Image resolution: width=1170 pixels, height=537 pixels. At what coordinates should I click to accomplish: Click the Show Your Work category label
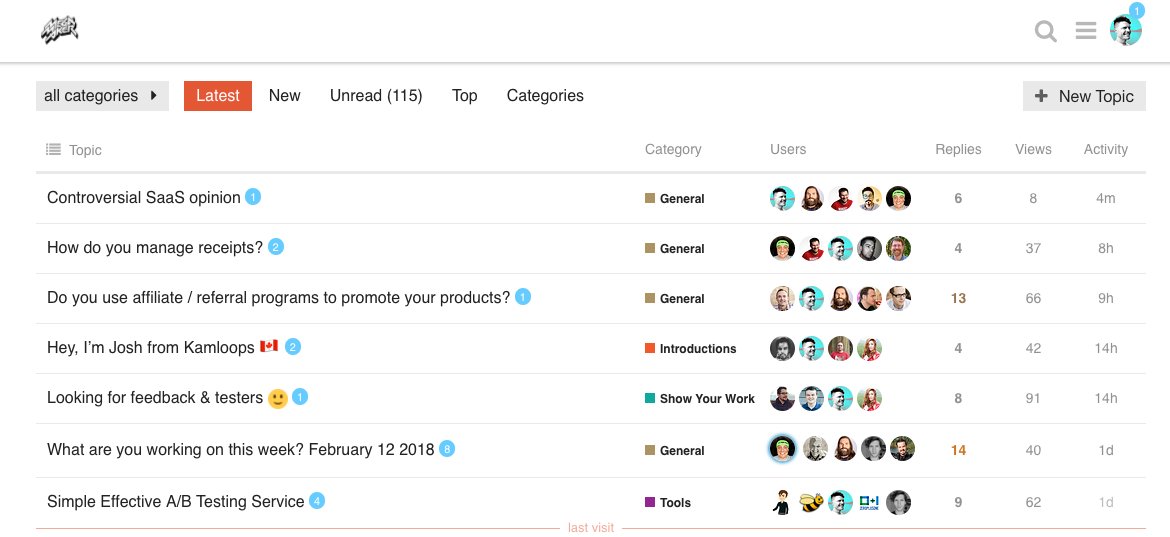click(707, 398)
